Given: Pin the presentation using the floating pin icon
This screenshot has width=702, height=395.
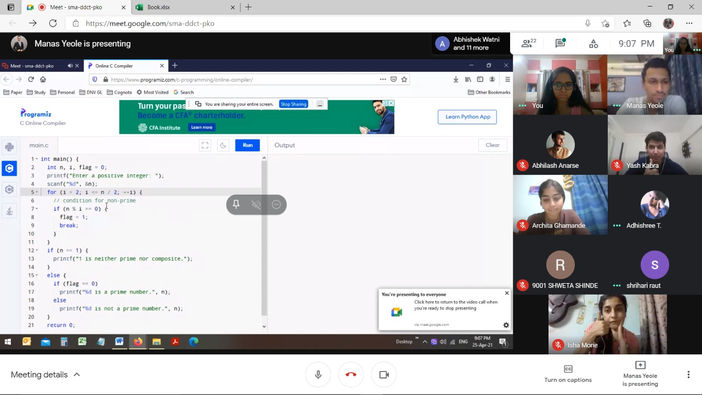Looking at the screenshot, I should pyautogui.click(x=236, y=205).
